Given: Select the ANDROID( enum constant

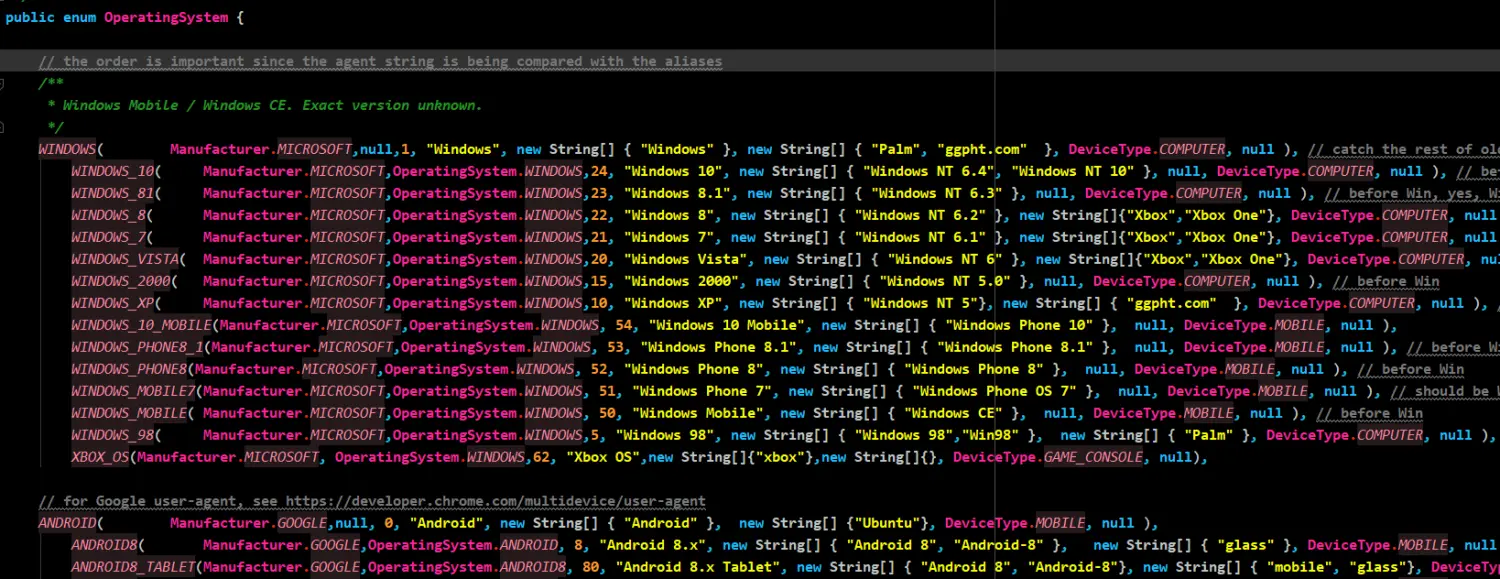Looking at the screenshot, I should pyautogui.click(x=67, y=523).
